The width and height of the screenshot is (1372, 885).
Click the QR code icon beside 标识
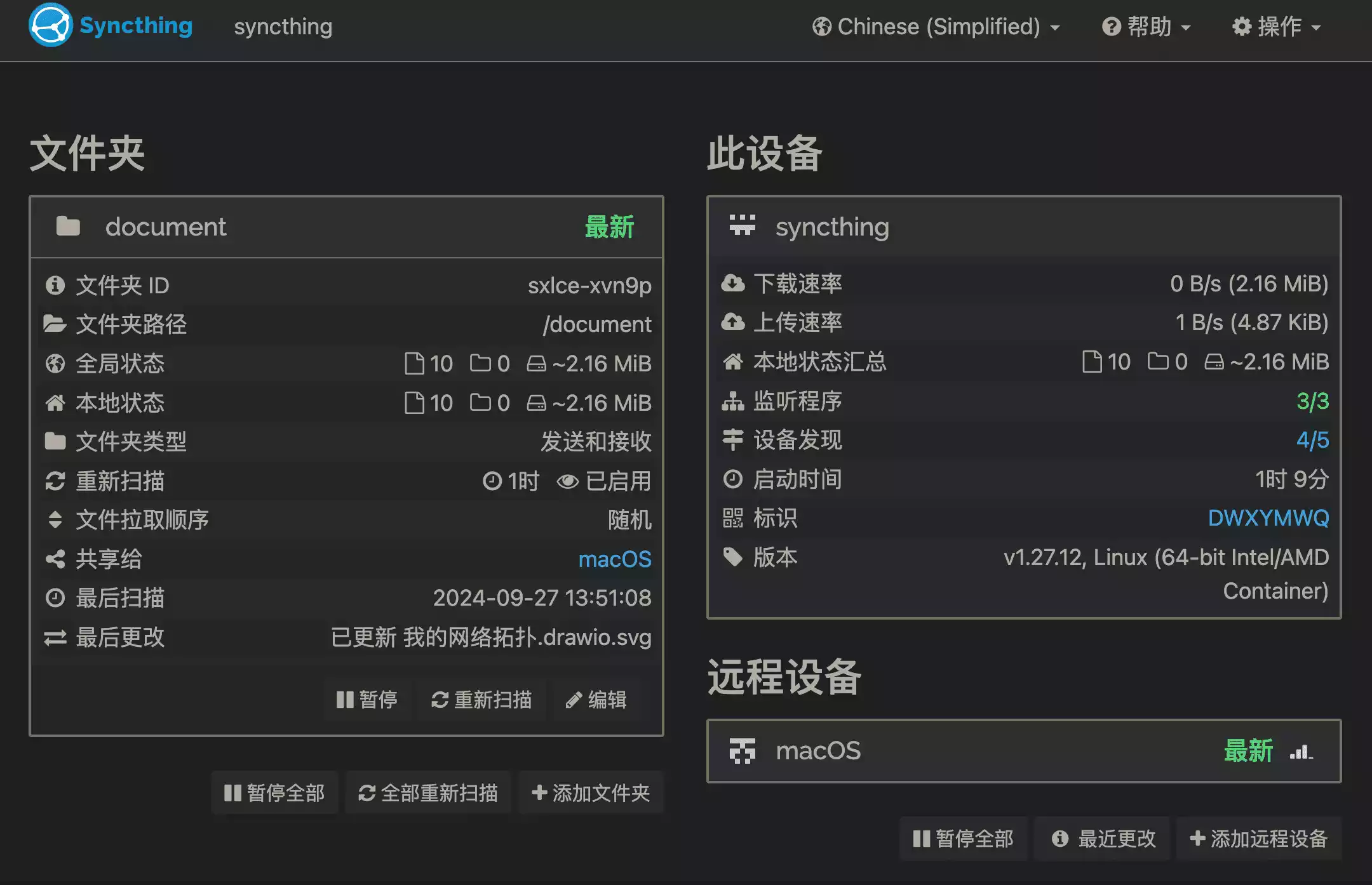[x=732, y=518]
